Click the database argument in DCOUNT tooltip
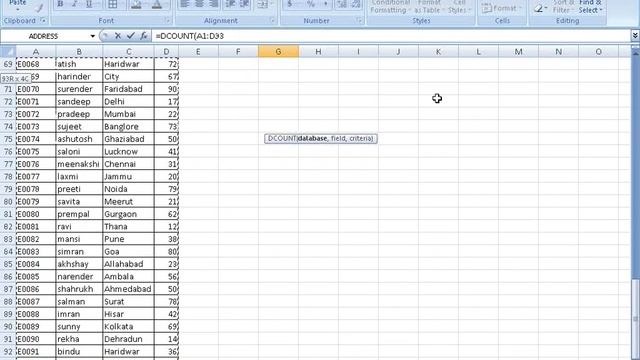The width and height of the screenshot is (640, 360). (x=312, y=138)
